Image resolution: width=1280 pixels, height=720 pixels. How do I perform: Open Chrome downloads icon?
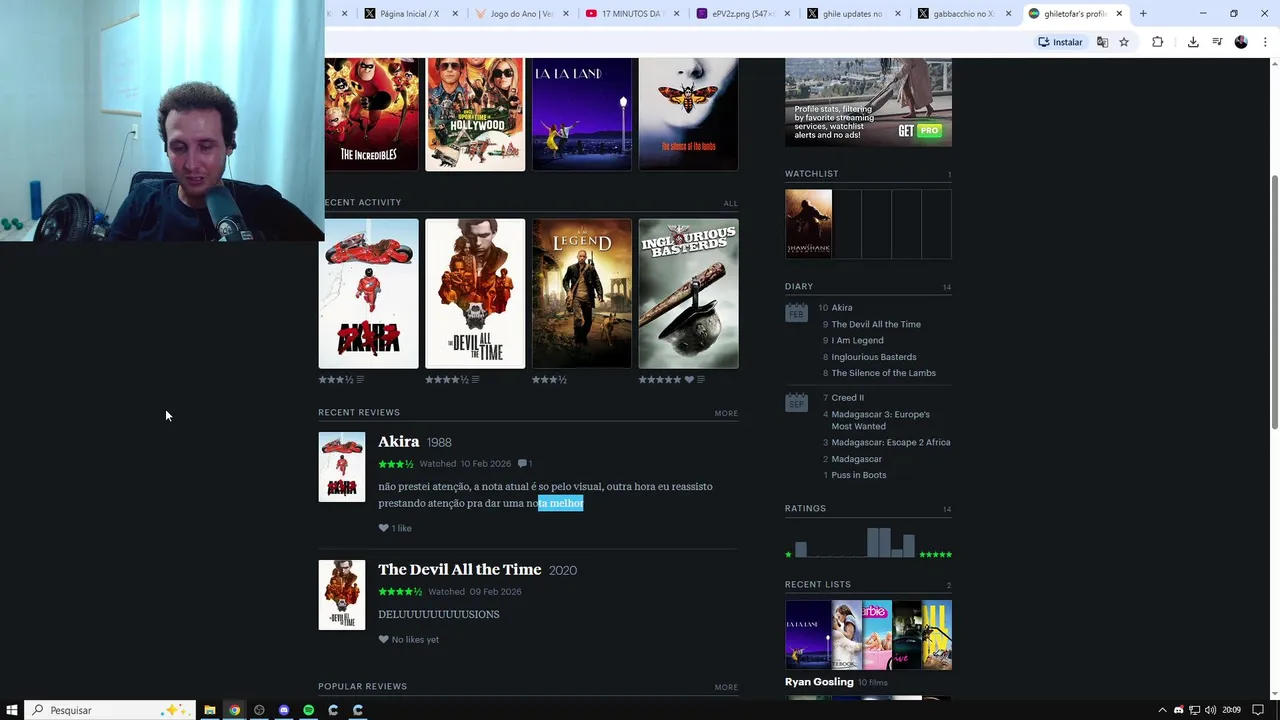[x=1193, y=42]
